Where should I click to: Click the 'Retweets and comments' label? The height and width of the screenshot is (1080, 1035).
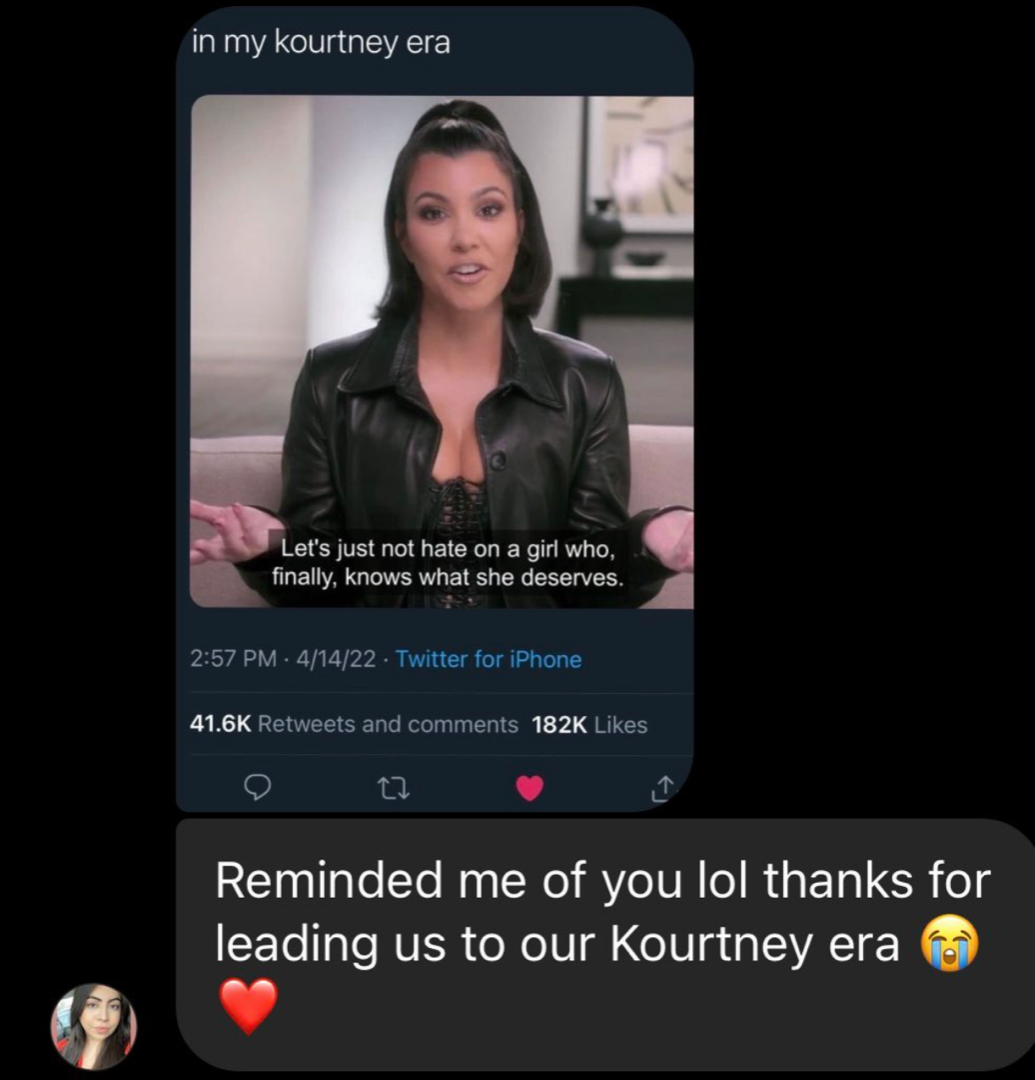point(388,724)
